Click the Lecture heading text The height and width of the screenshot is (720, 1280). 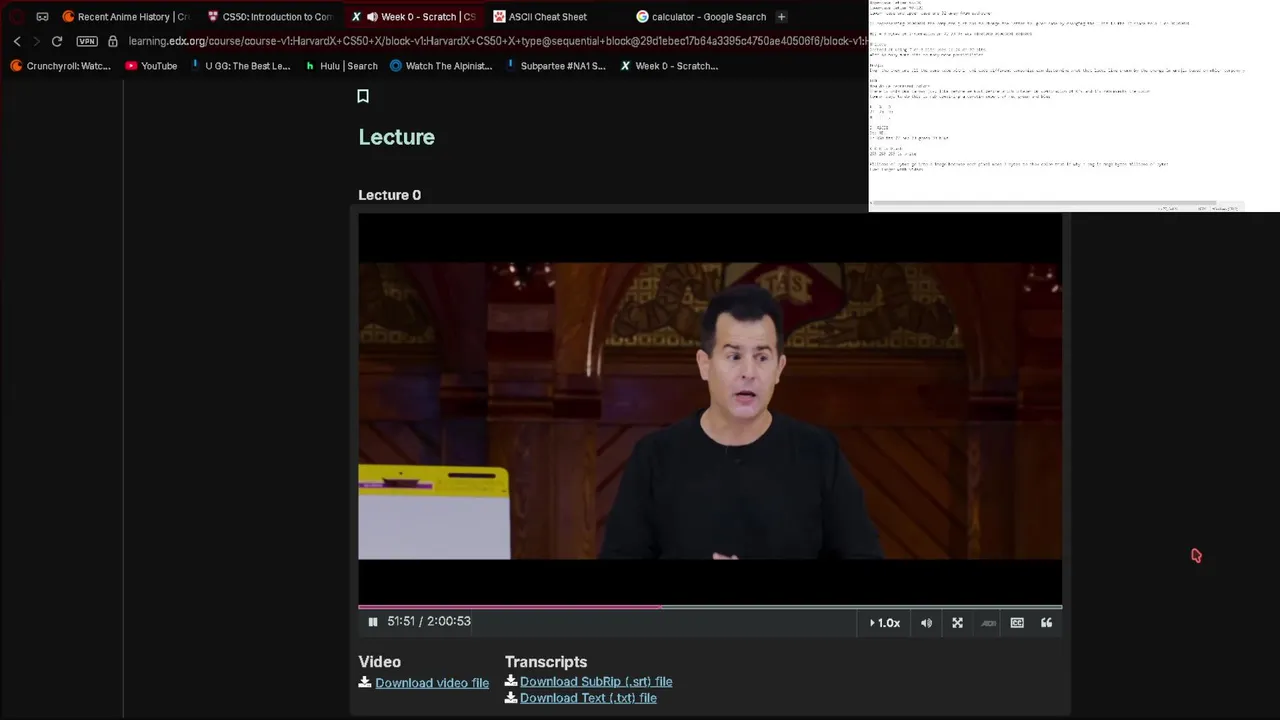(397, 137)
